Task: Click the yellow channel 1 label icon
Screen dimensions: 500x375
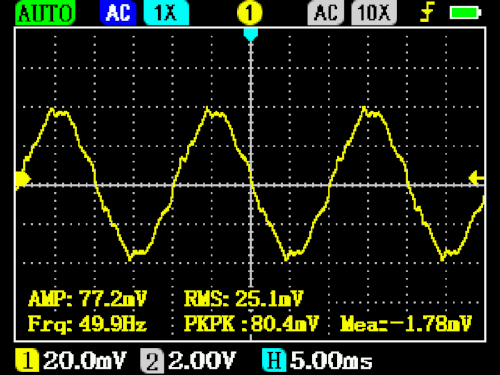Action: 27,361
